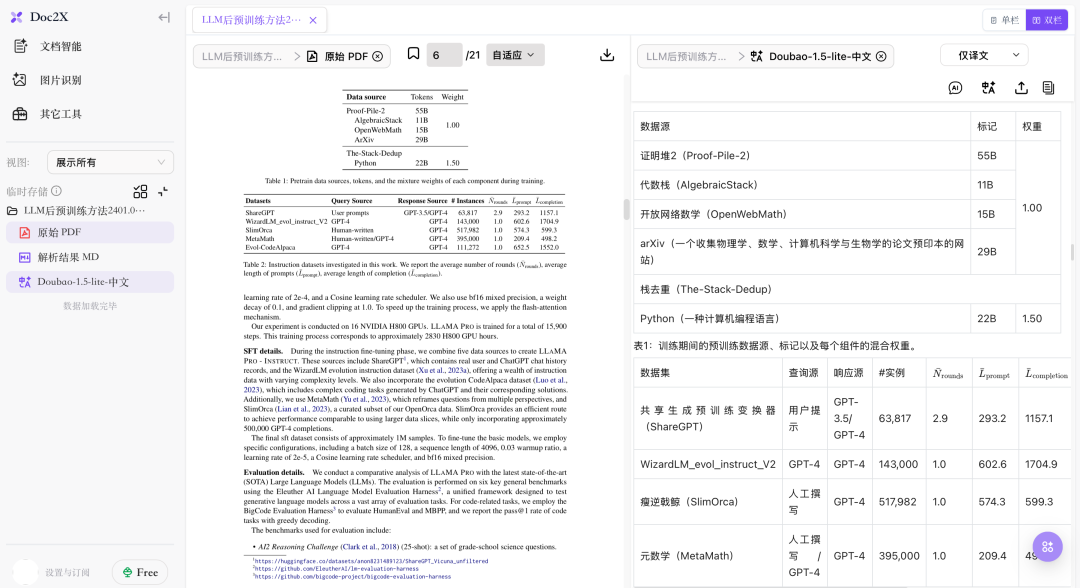The width and height of the screenshot is (1080, 588).
Task: Click cell WizardLM_evol_instruct_V2 in translation
Action: [x=708, y=464]
